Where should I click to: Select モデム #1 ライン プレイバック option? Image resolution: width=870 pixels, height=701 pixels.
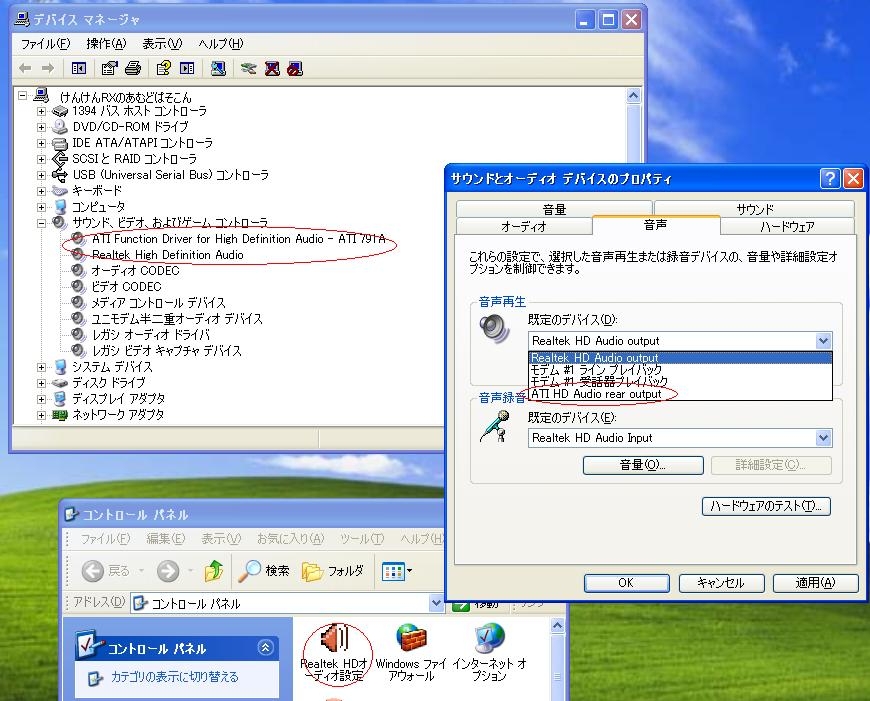click(x=680, y=370)
